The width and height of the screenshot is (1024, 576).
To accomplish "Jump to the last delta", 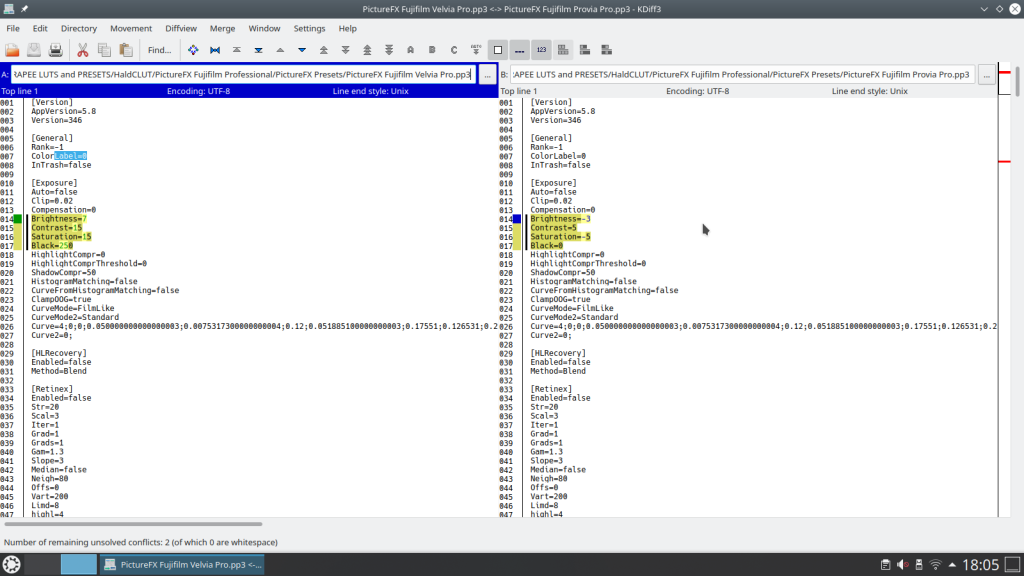I will click(x=259, y=50).
